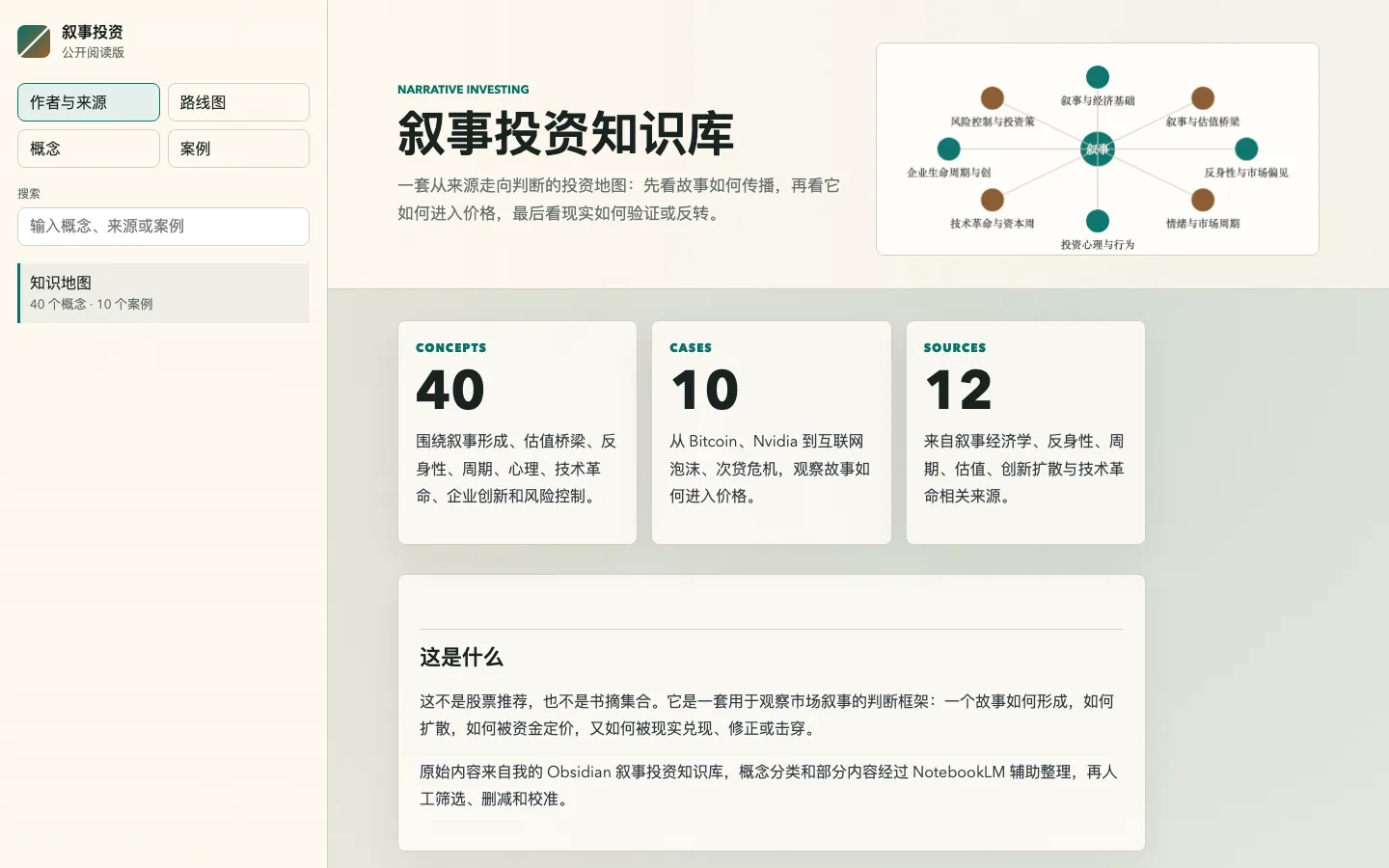Select the 企业生命周期与创 node circle

949,149
